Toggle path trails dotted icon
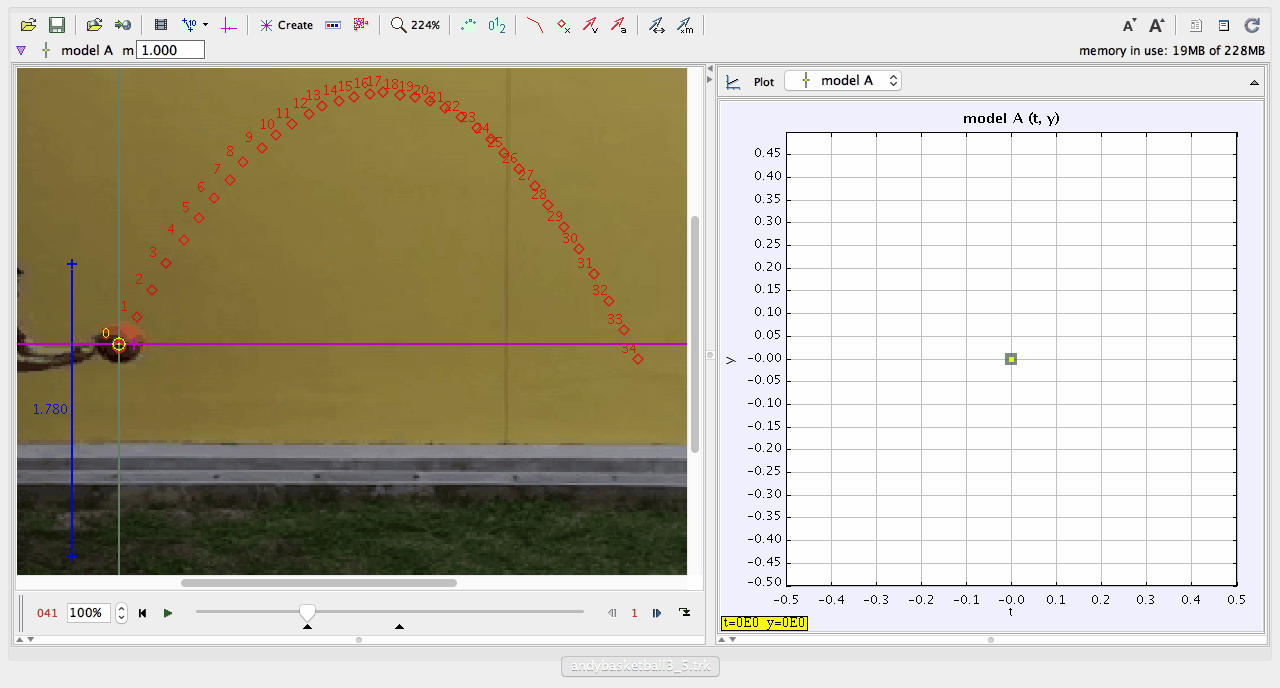This screenshot has height=688, width=1280. click(x=468, y=25)
